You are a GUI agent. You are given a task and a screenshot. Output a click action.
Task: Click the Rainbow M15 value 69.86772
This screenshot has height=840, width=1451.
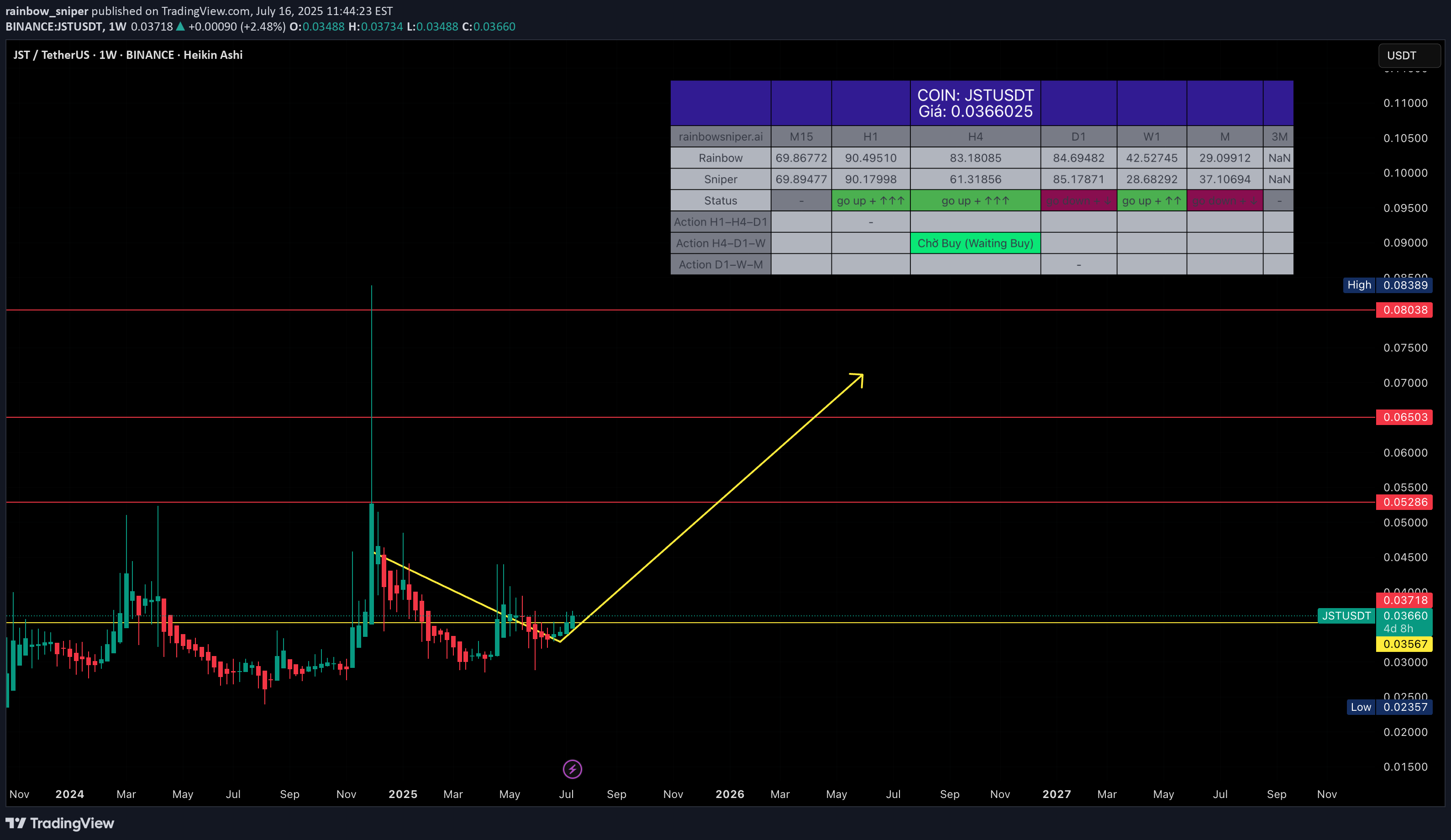pos(801,158)
